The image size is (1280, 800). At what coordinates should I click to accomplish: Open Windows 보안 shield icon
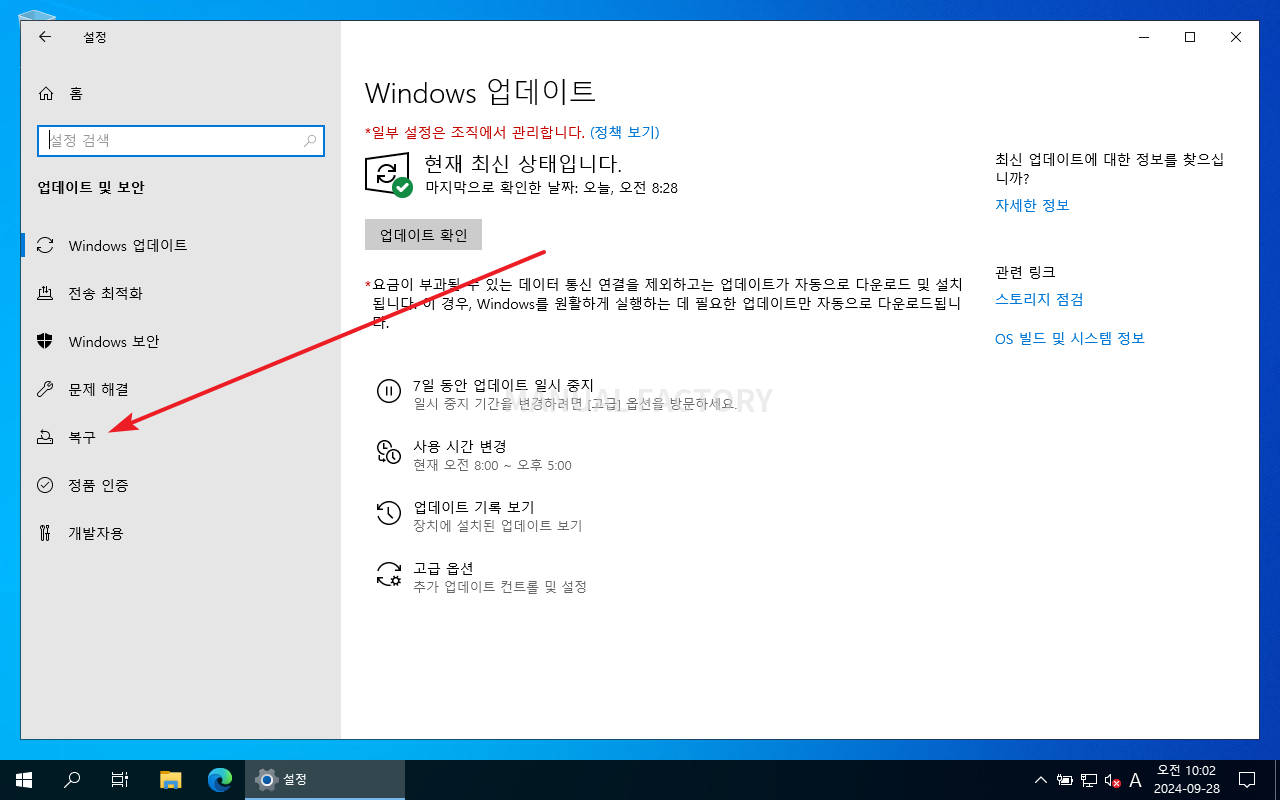click(x=45, y=341)
